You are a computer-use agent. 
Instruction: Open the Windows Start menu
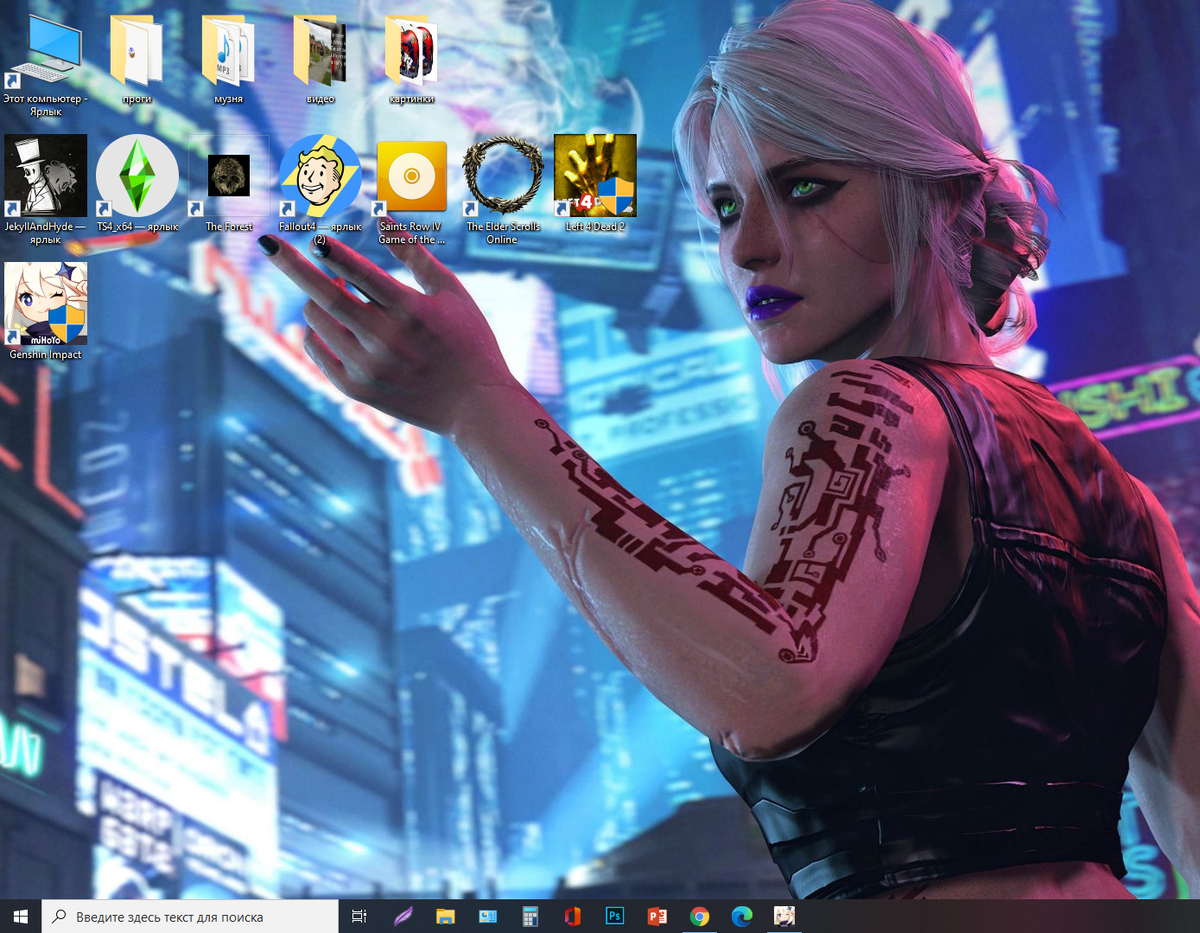[20, 916]
